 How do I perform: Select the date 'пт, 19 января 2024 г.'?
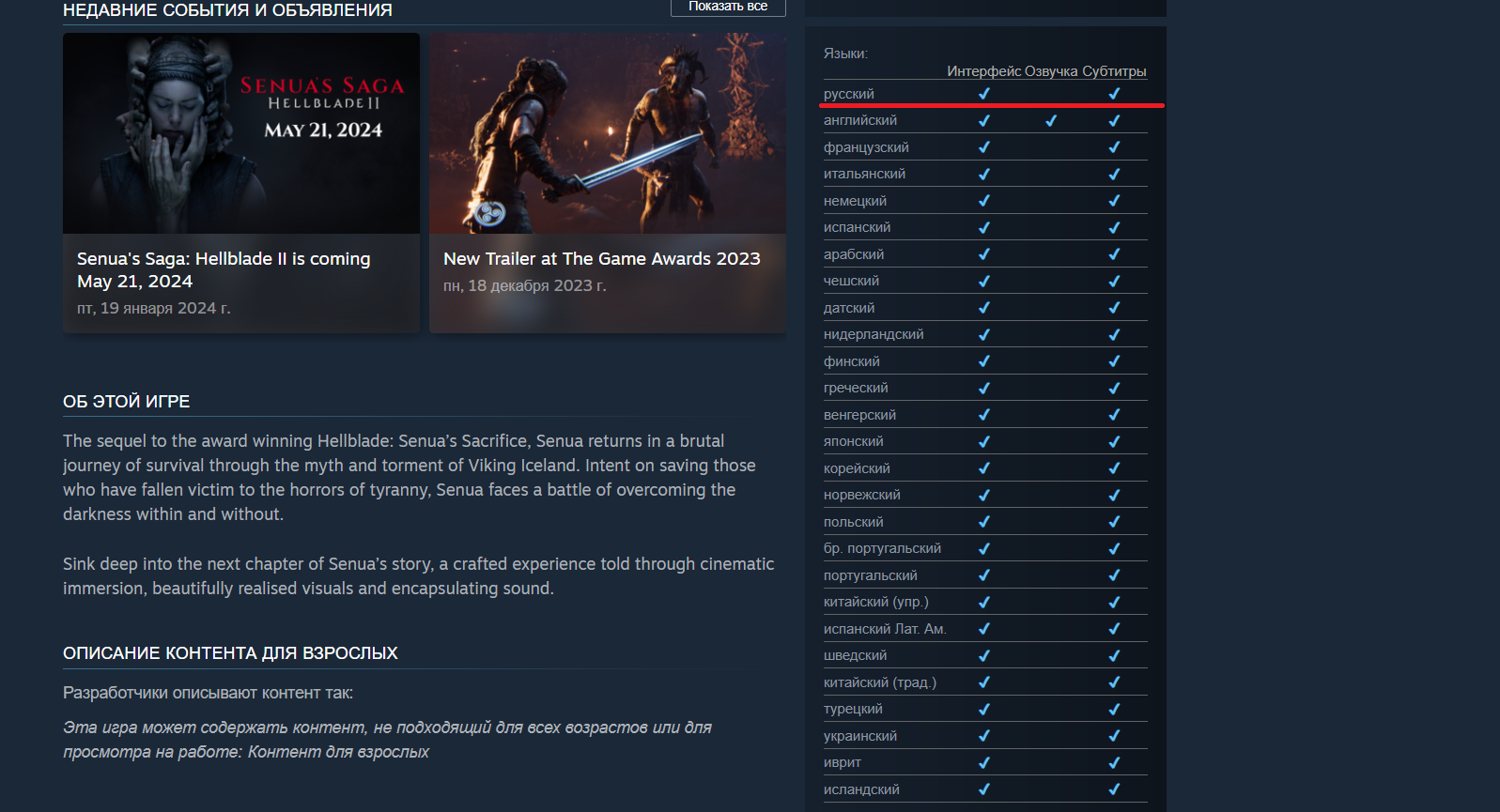(x=154, y=308)
